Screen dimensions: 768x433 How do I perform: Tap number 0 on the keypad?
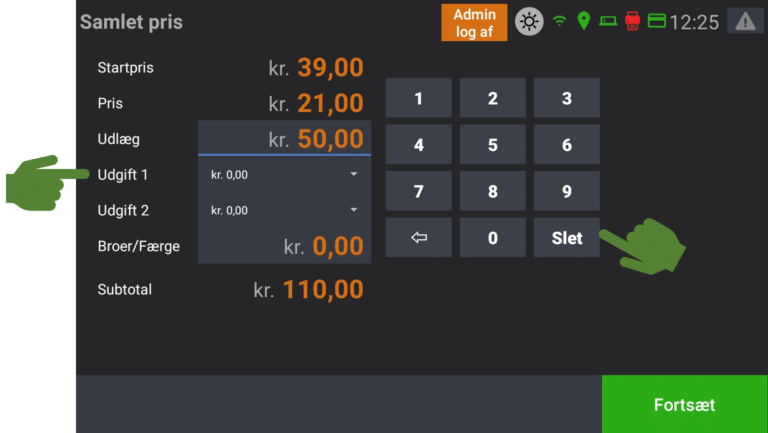click(x=493, y=238)
